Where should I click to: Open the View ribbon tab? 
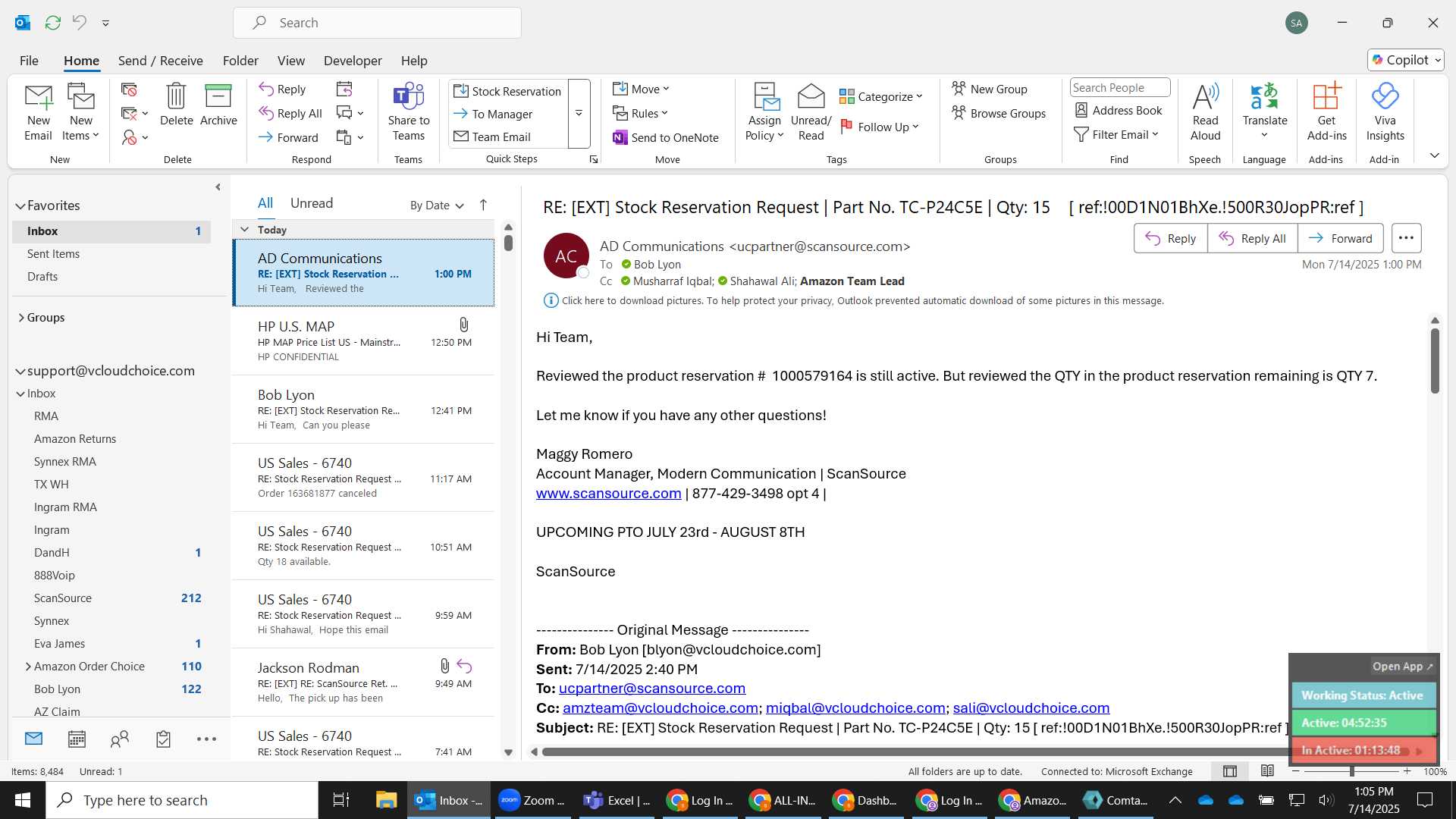point(291,61)
